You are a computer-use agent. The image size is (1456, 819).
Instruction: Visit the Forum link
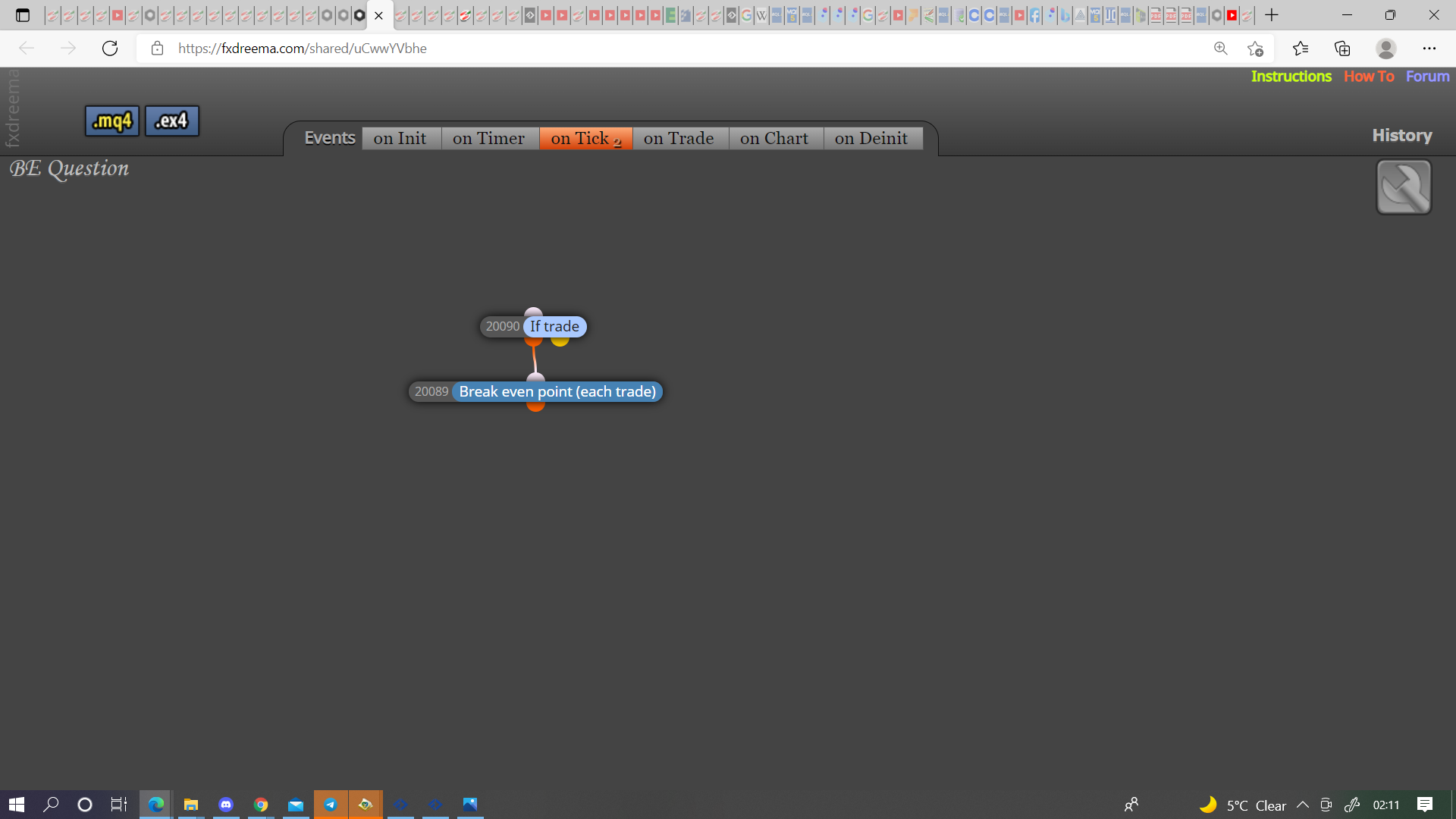tap(1427, 77)
